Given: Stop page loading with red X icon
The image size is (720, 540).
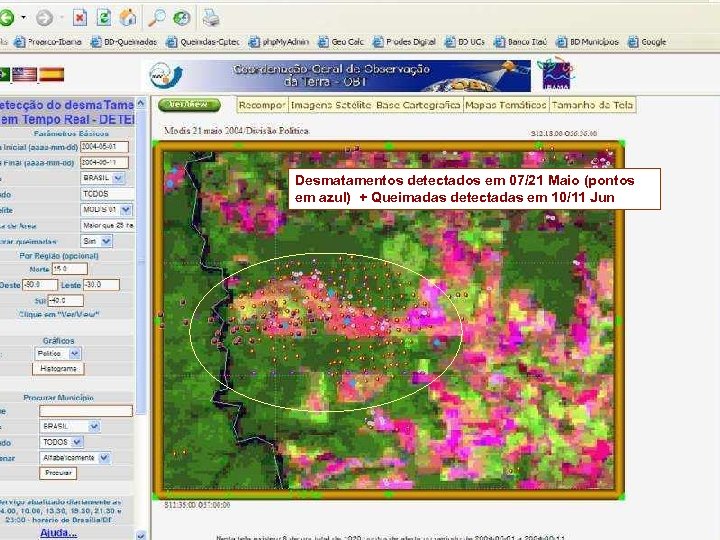Looking at the screenshot, I should point(79,18).
